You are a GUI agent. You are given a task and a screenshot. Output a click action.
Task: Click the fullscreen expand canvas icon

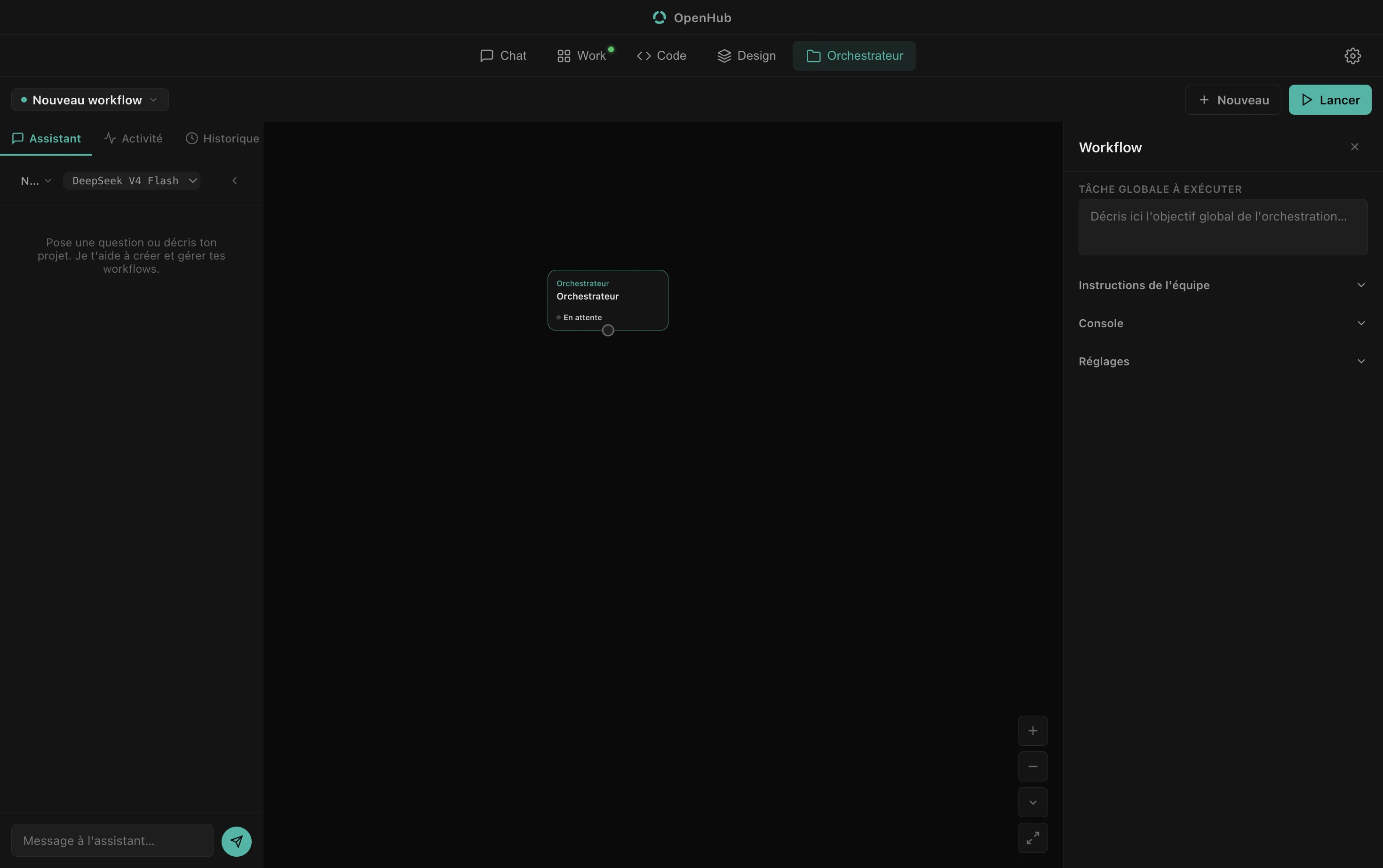point(1033,838)
